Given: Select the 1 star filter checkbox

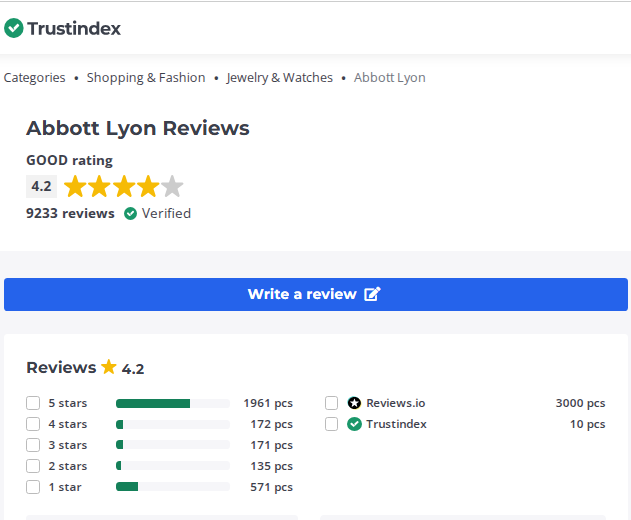Looking at the screenshot, I should pyautogui.click(x=33, y=487).
